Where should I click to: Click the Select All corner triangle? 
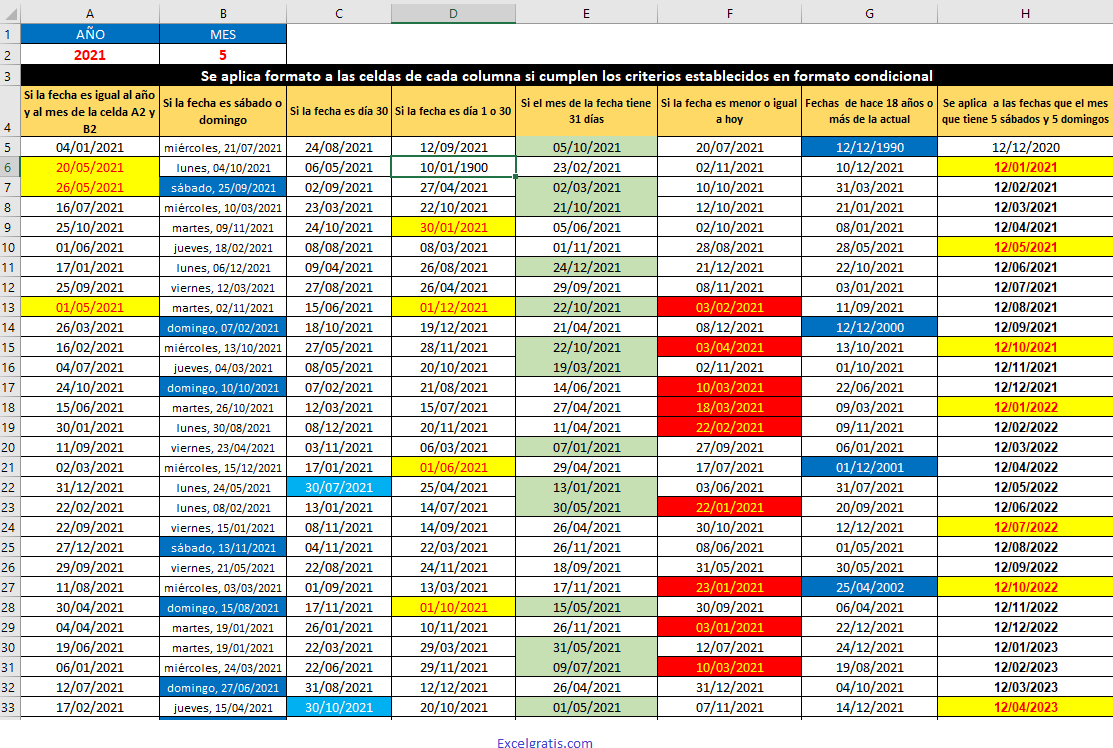pos(11,13)
